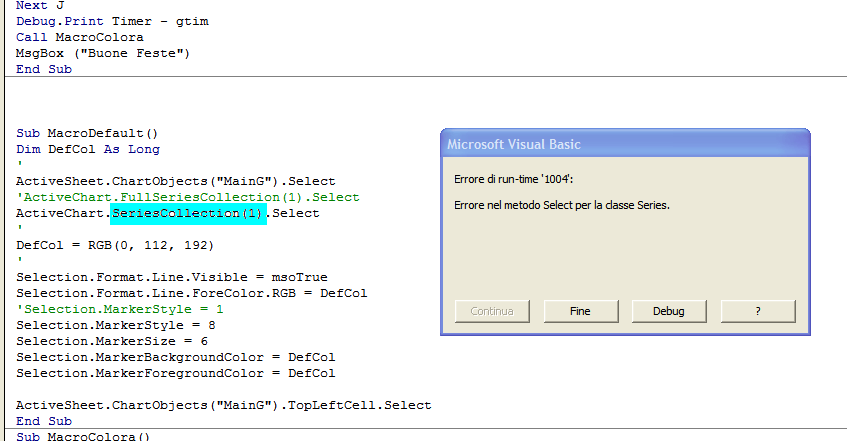Click the line 'Selection.MarkerSize = 6'
The image size is (847, 441).
[x=112, y=341]
